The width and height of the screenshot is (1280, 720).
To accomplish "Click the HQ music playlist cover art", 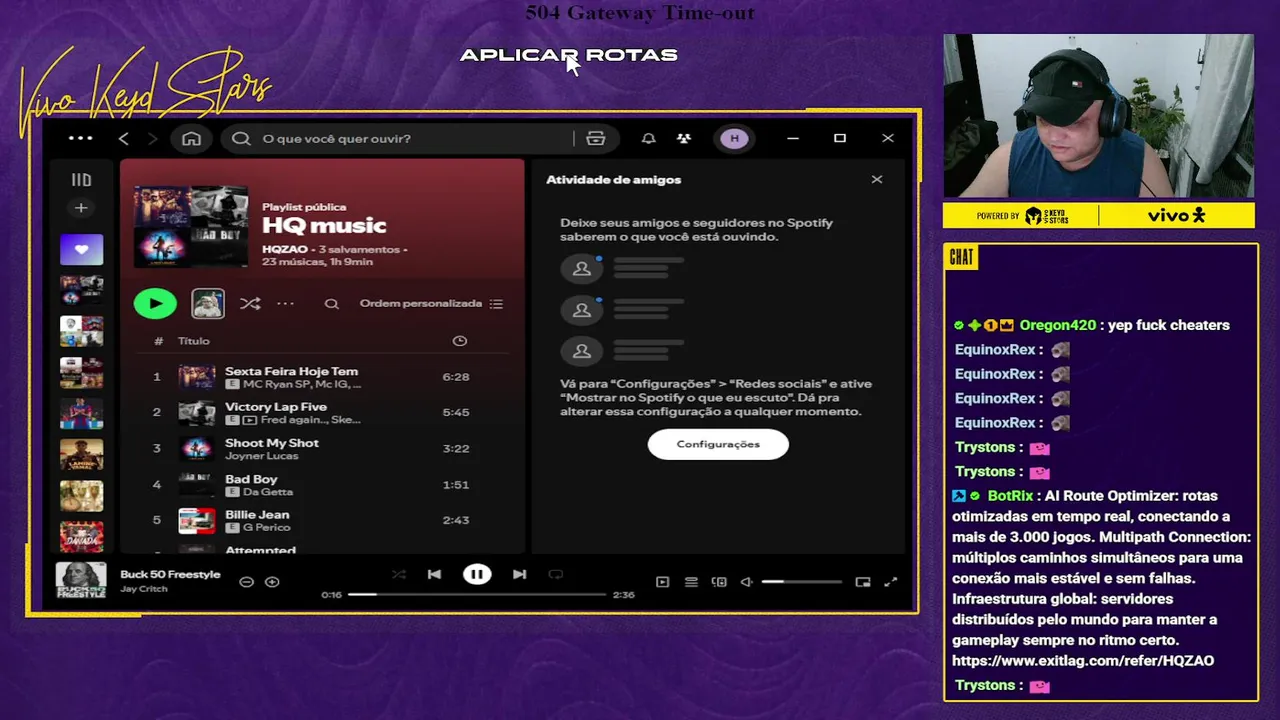I will pyautogui.click(x=191, y=226).
